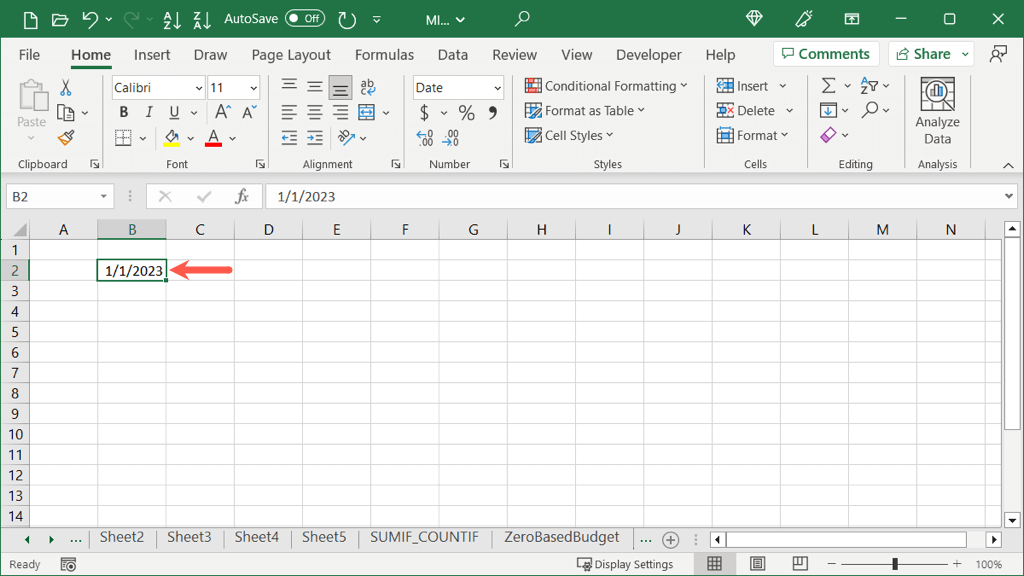The width and height of the screenshot is (1024, 576).
Task: Toggle the AutoSave switch
Action: tap(304, 19)
